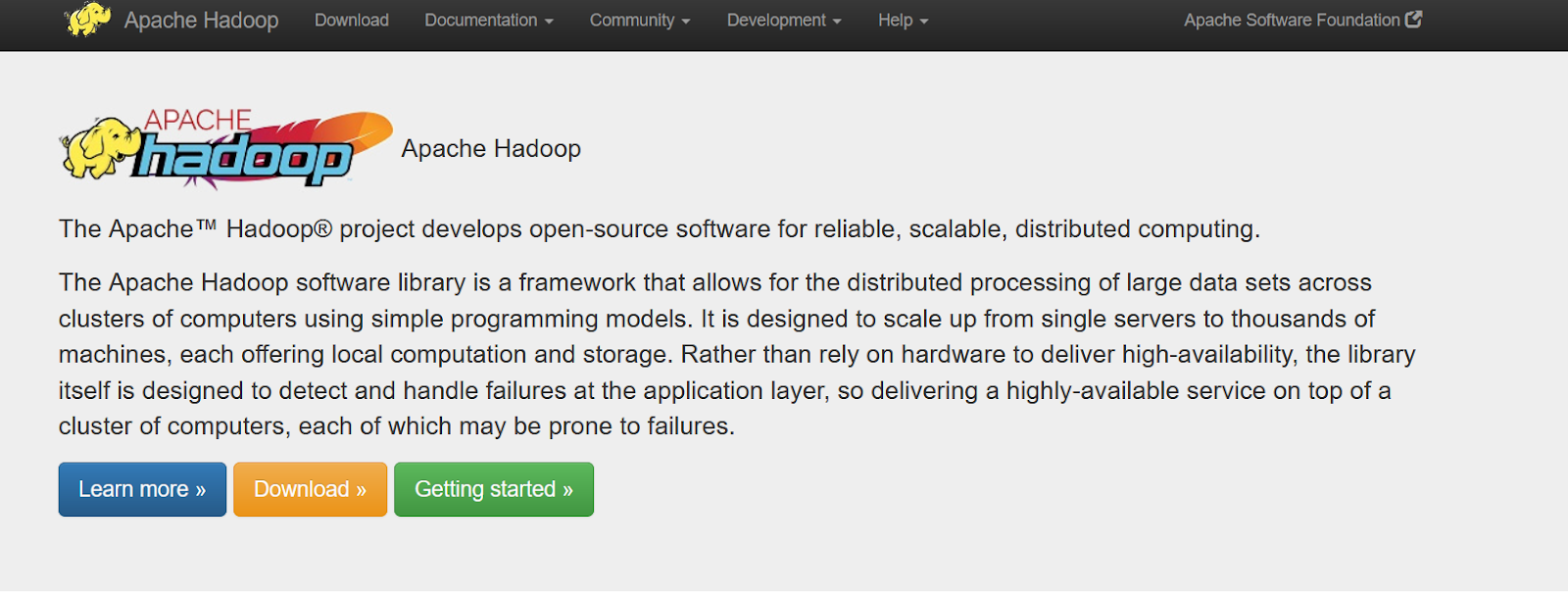Click the sentence starting 'The Apache™ Hadoop® project develops'
Viewport: 1568px width, 598px height.
(660, 229)
